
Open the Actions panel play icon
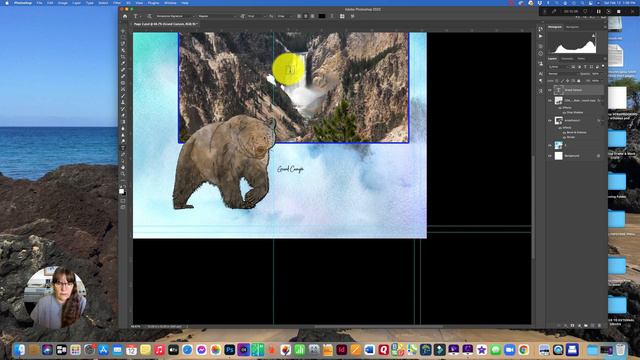click(x=540, y=36)
